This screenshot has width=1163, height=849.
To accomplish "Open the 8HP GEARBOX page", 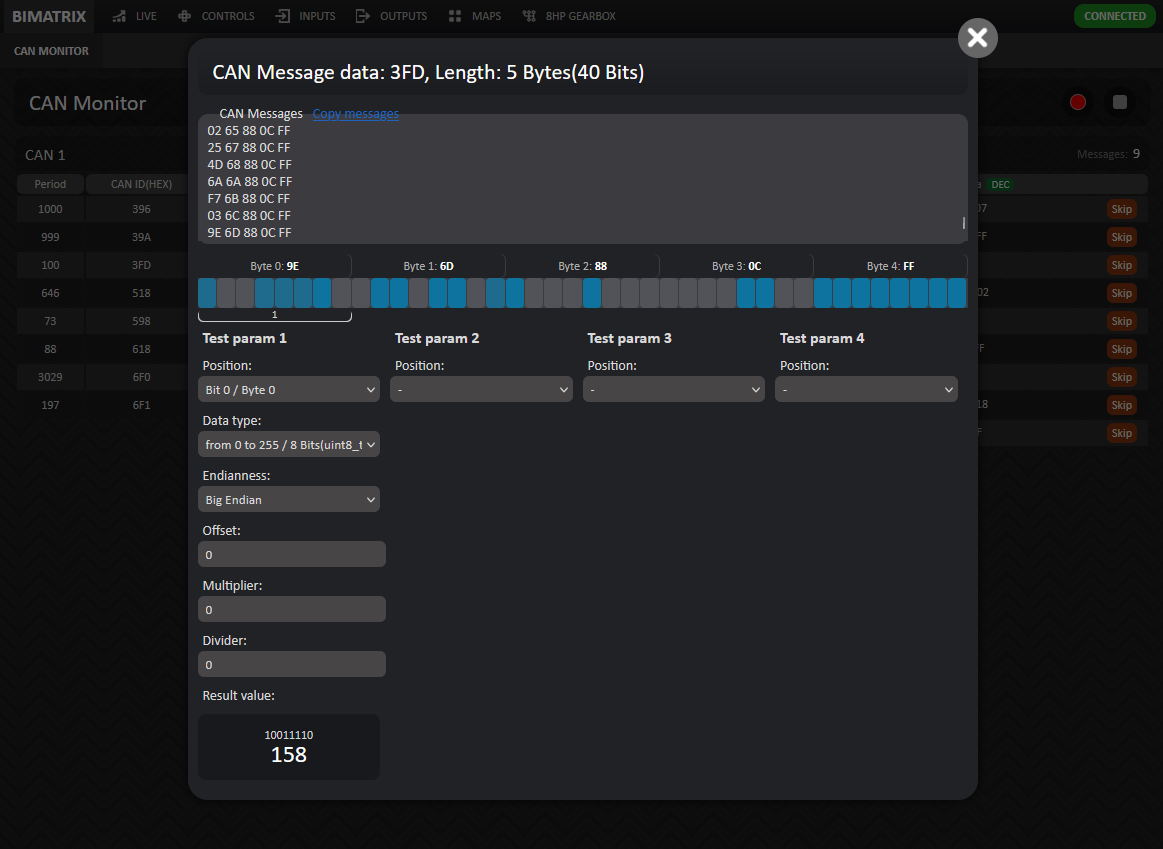I will point(569,16).
